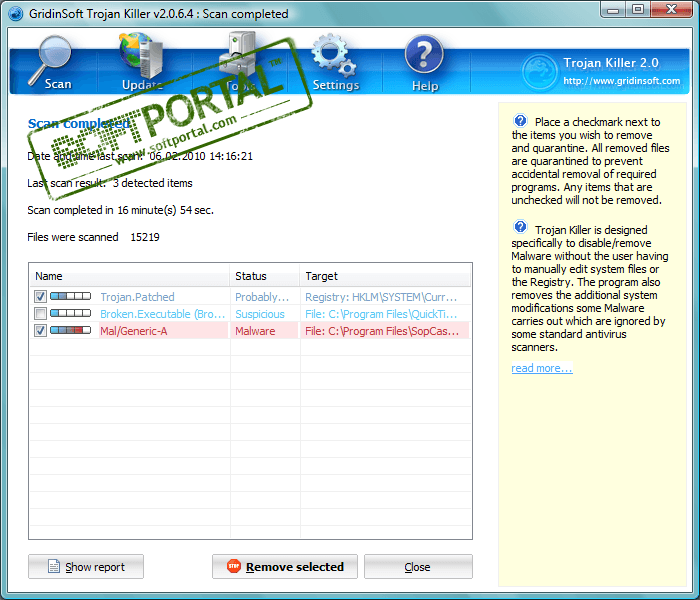Click the Registry: HKLM\SYSTEM target cell
Screen dimensions: 700x600
tap(381, 297)
